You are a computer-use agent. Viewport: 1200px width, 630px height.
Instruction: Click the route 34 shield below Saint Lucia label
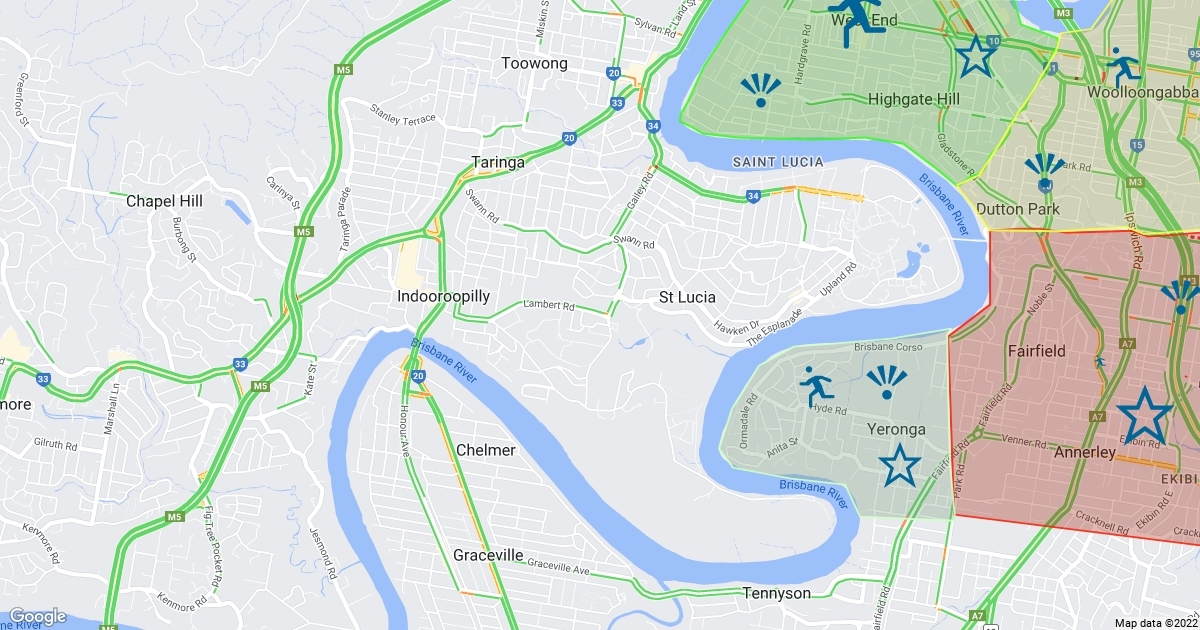tap(752, 196)
